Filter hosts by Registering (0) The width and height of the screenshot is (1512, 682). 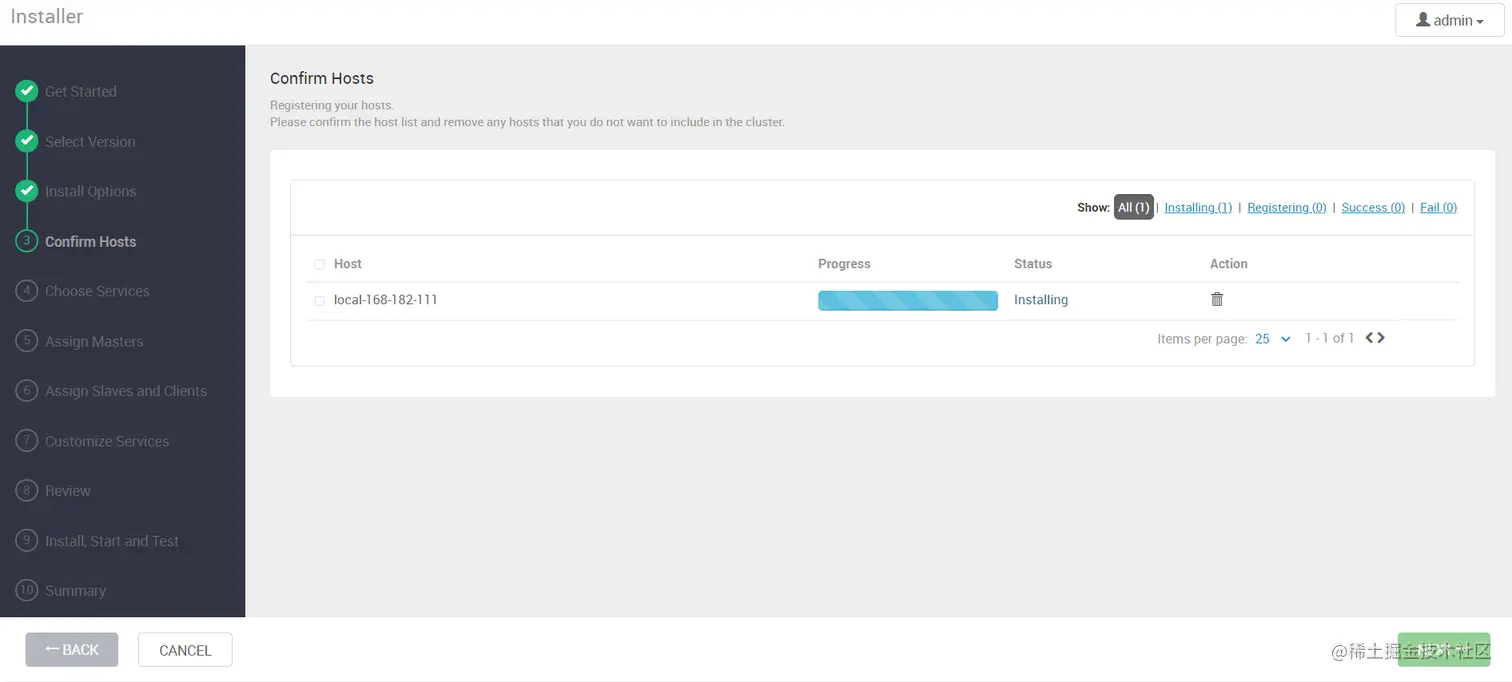click(1287, 207)
